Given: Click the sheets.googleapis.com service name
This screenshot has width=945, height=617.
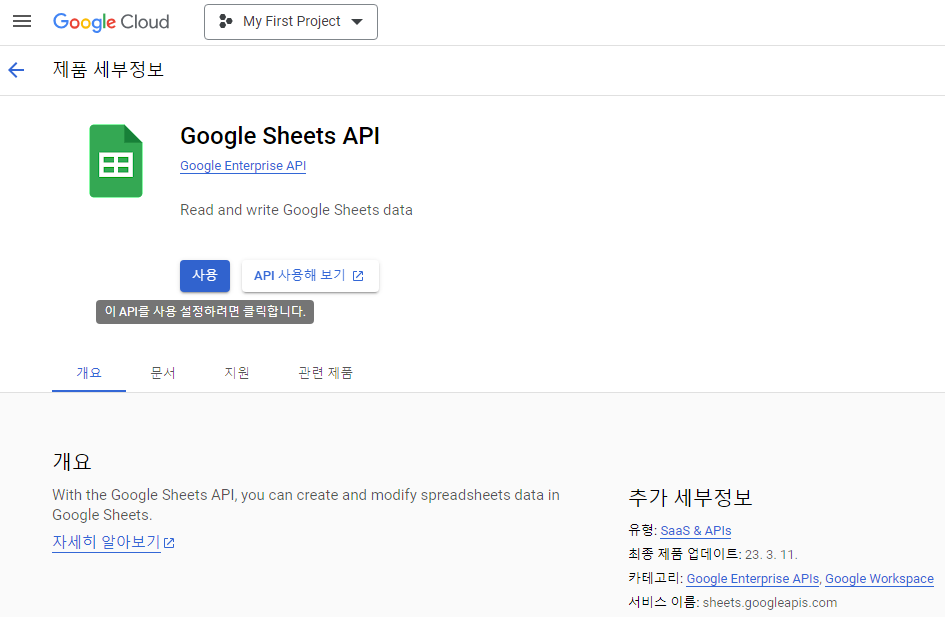Looking at the screenshot, I should click(770, 603).
